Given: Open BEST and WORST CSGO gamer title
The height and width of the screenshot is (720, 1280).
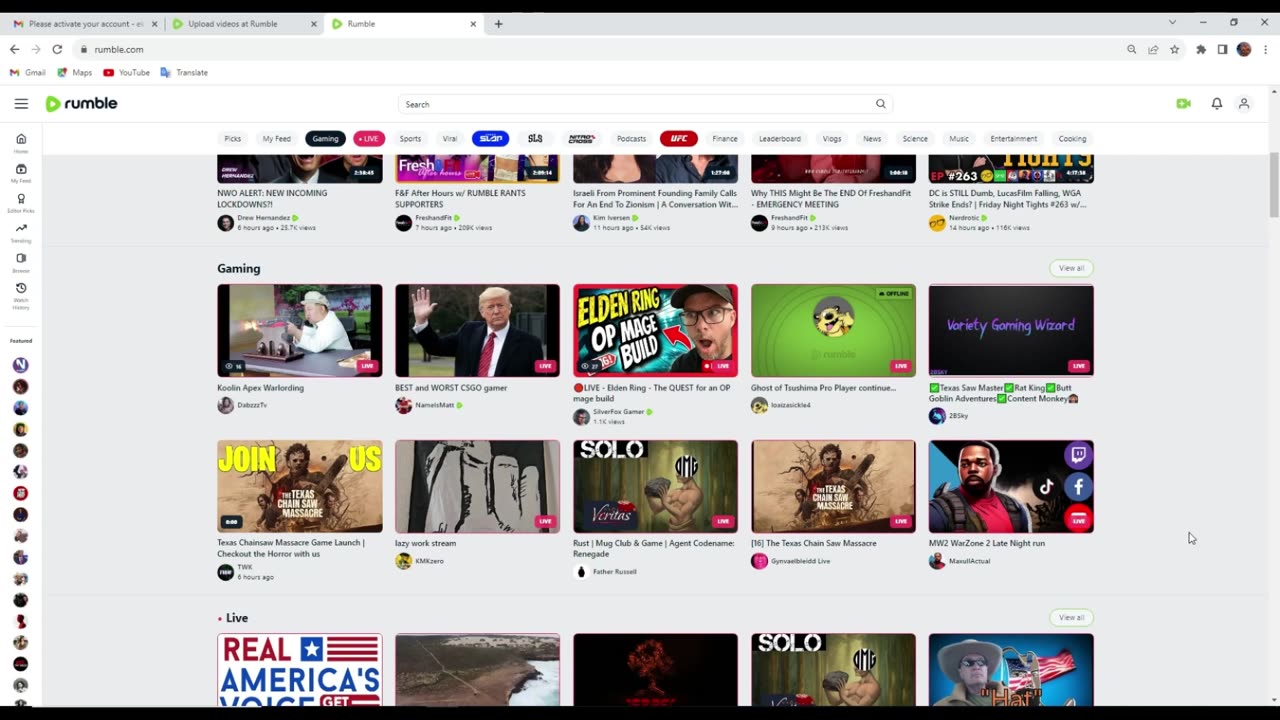Looking at the screenshot, I should click(451, 388).
